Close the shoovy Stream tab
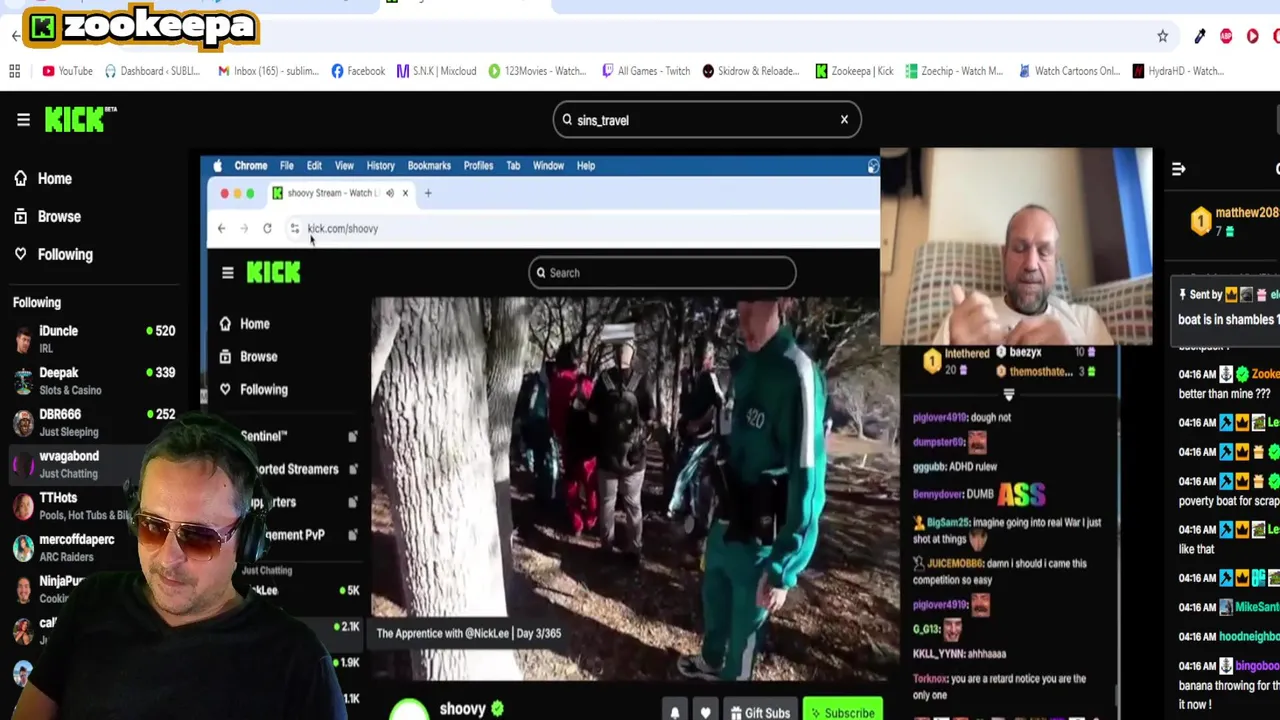 [405, 193]
